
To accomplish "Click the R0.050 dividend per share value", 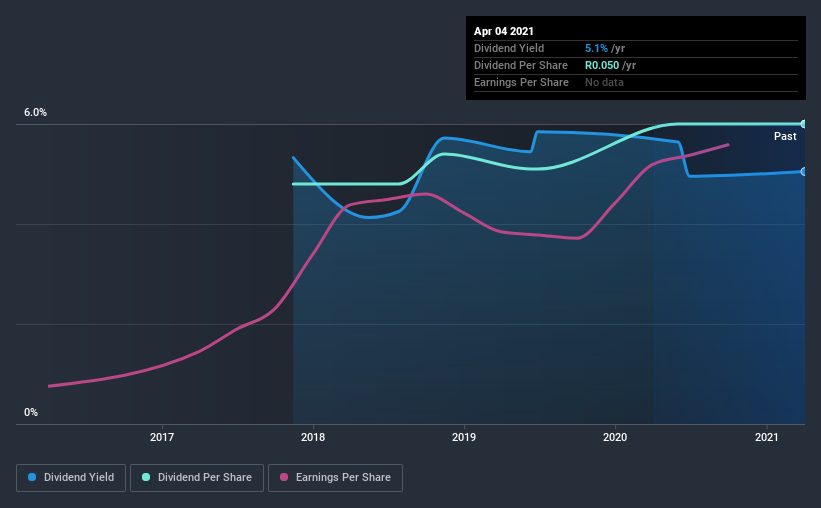I will click(x=602, y=65).
